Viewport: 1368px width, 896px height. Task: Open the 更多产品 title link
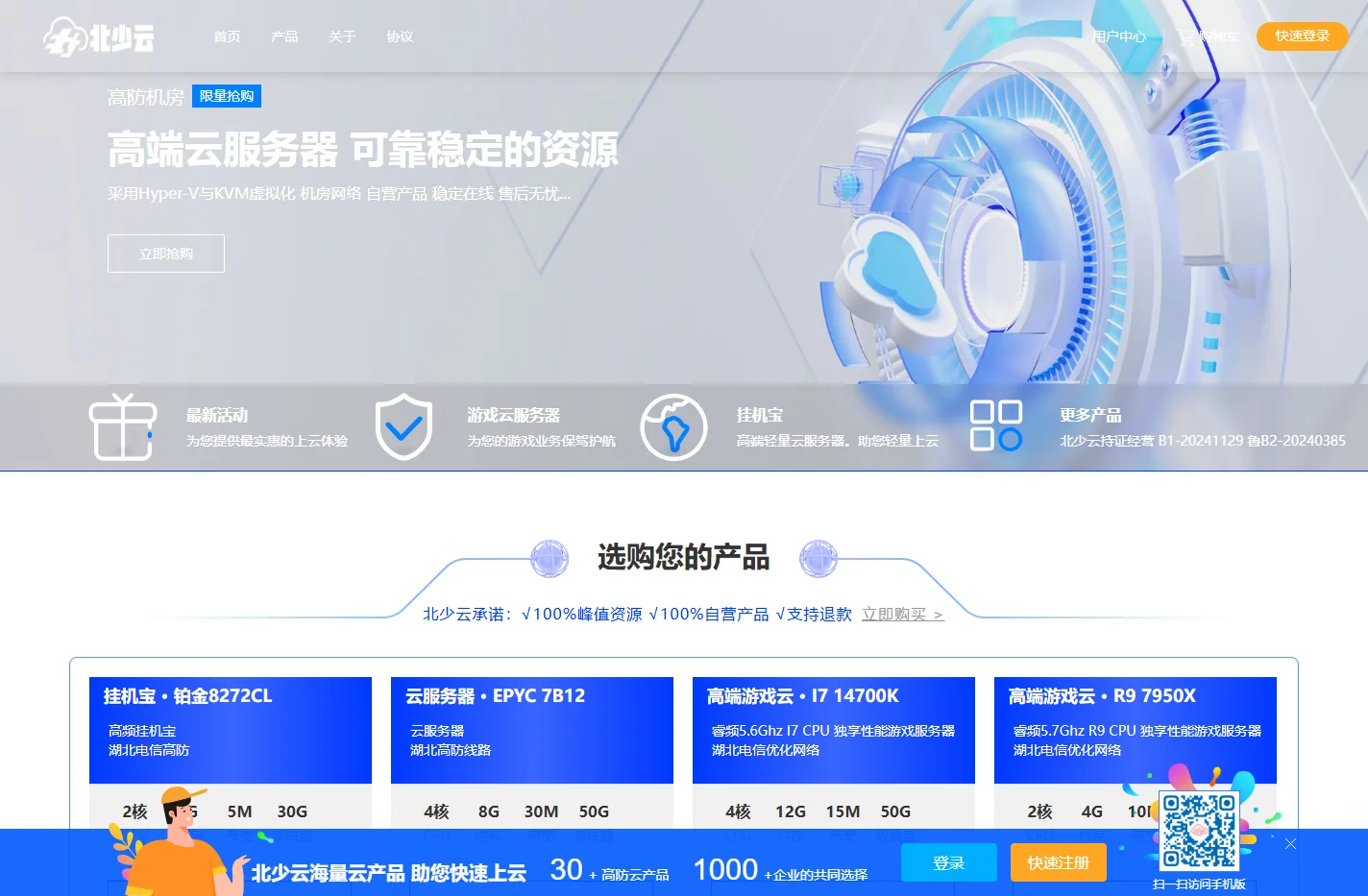(x=1090, y=415)
